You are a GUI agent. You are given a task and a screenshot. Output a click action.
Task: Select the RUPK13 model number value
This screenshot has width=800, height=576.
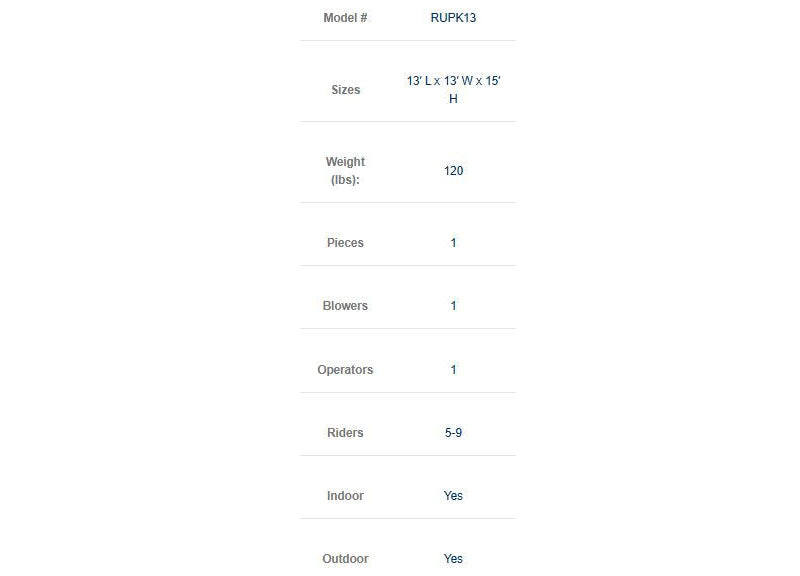pyautogui.click(x=453, y=18)
